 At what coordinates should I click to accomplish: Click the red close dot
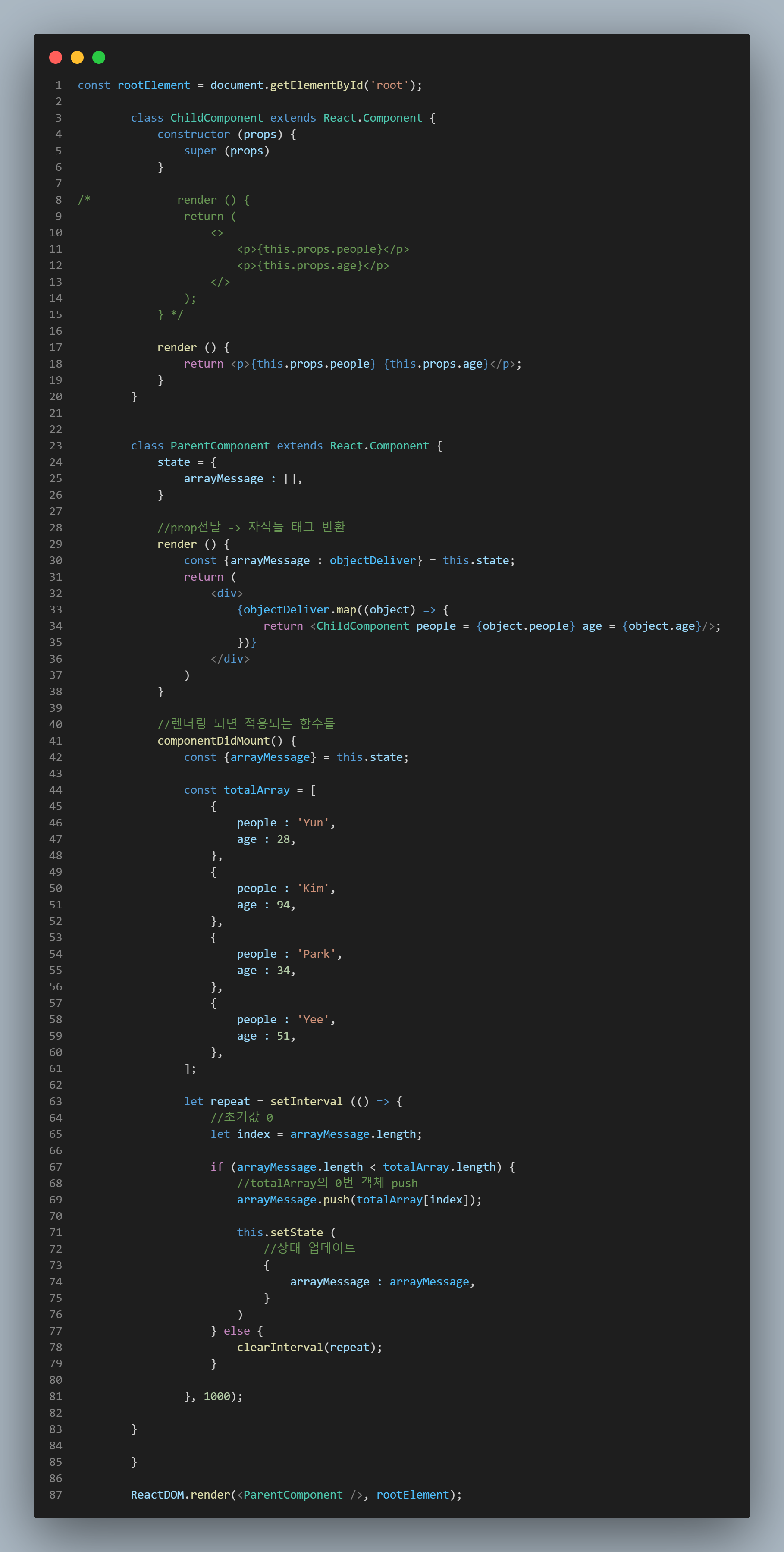coord(55,57)
